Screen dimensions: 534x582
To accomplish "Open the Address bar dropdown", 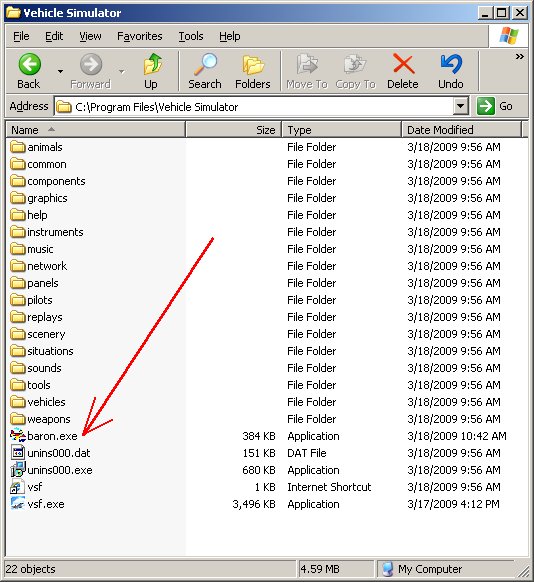I will tap(460, 107).
